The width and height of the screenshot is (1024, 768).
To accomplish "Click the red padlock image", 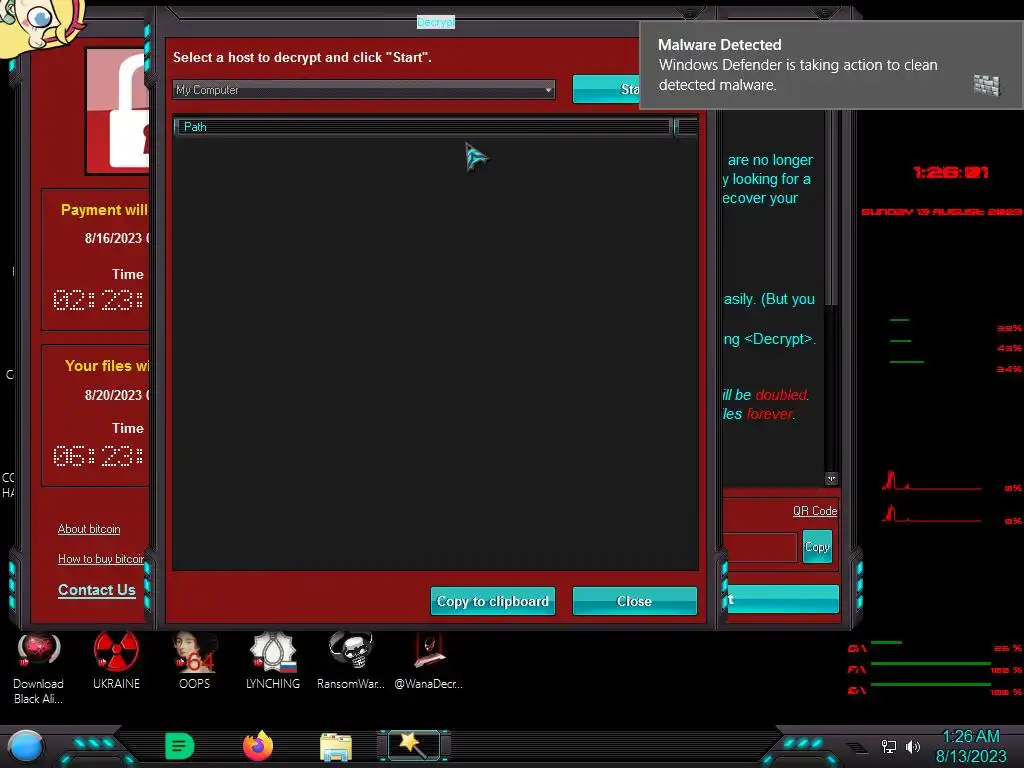I will (x=119, y=111).
